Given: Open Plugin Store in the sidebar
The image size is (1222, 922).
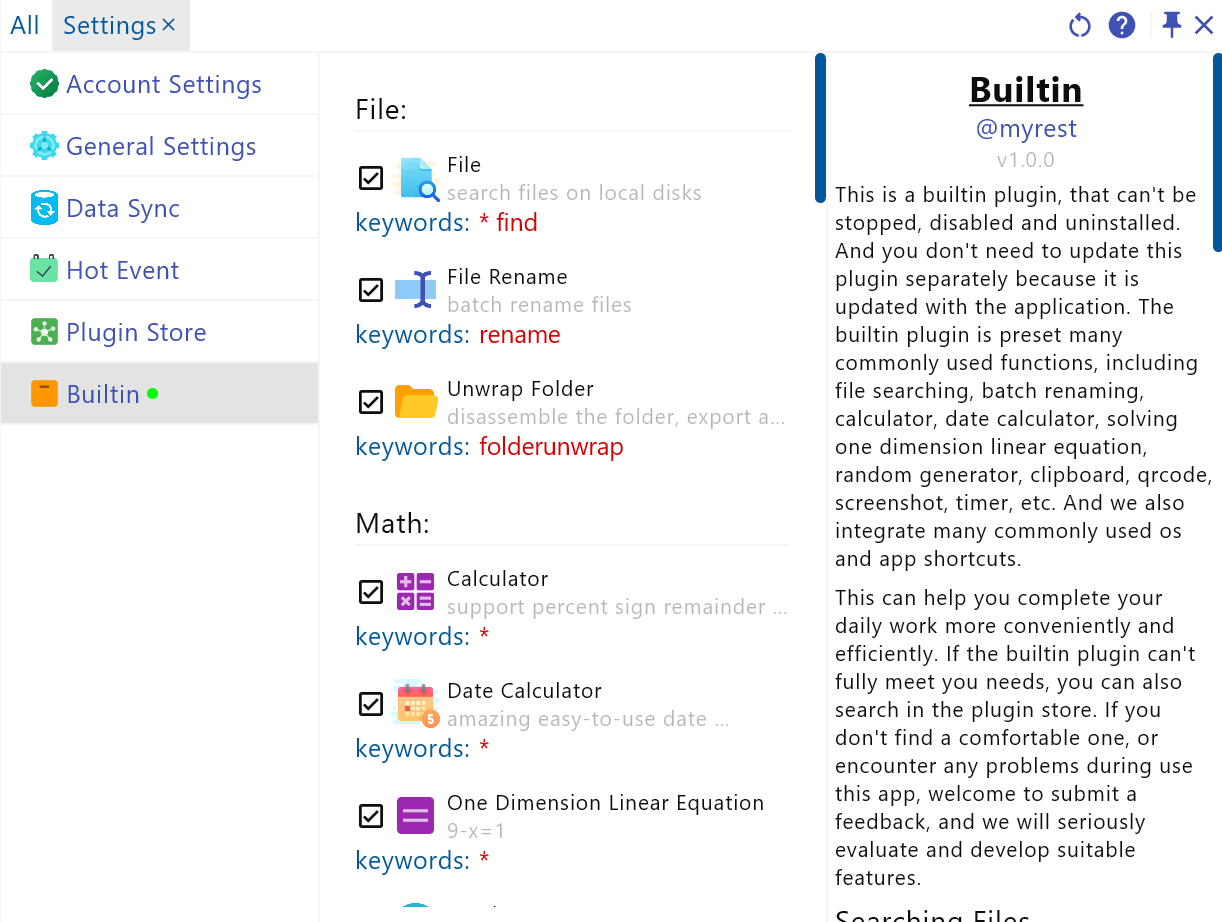Looking at the screenshot, I should (x=136, y=333).
